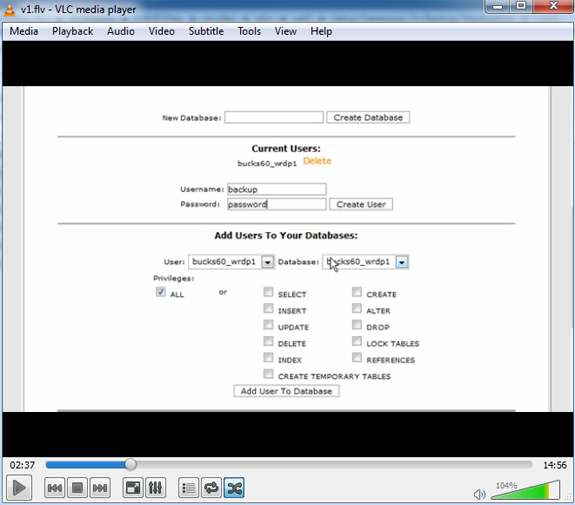Check the DROP privilege checkbox
The width and height of the screenshot is (575, 505).
pyautogui.click(x=357, y=325)
